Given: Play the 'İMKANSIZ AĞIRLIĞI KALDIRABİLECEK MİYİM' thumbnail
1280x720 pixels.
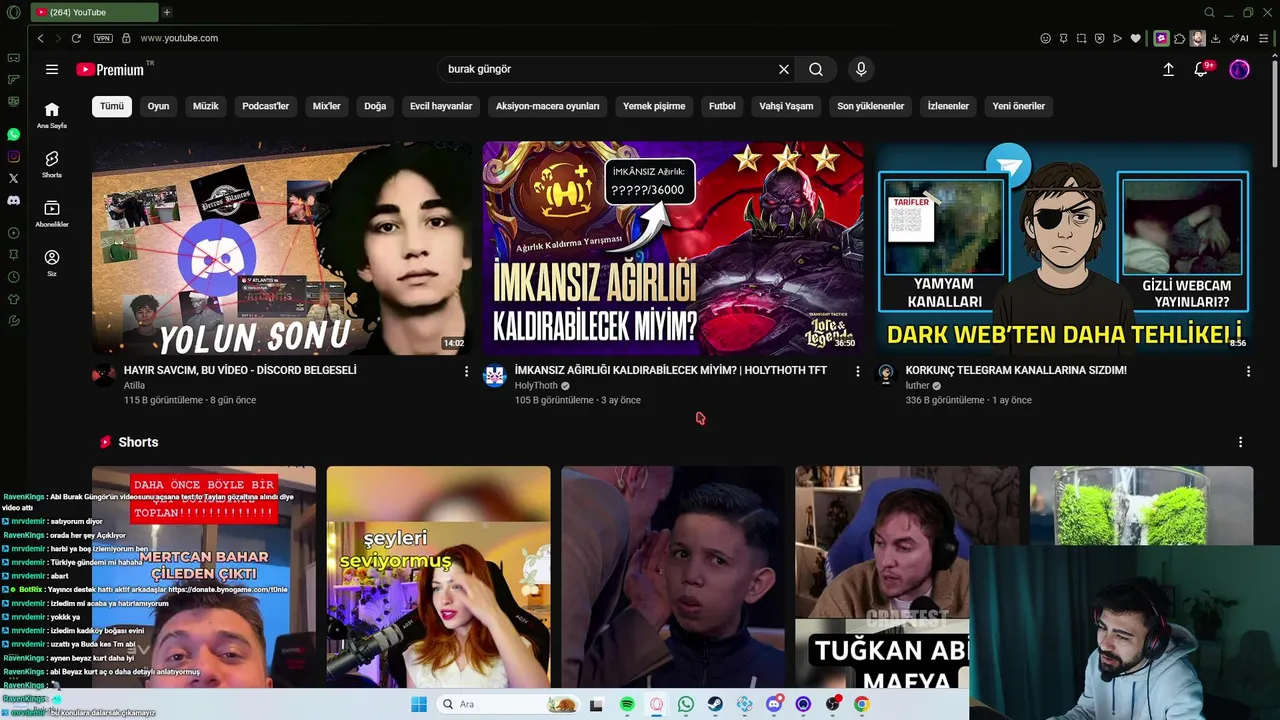Looking at the screenshot, I should [x=672, y=248].
